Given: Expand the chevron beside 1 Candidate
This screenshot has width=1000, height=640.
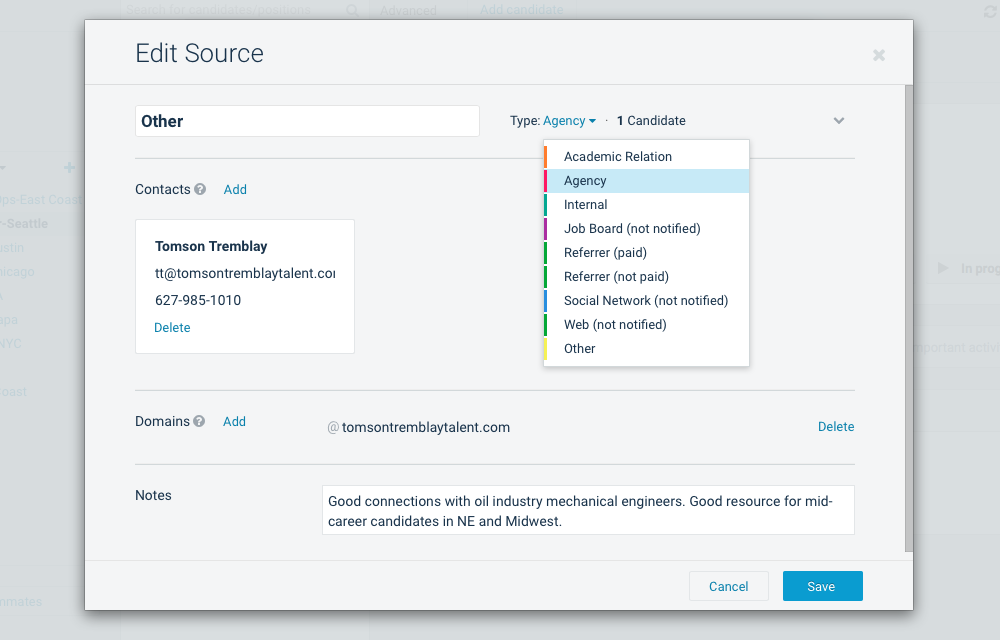Looking at the screenshot, I should click(839, 121).
